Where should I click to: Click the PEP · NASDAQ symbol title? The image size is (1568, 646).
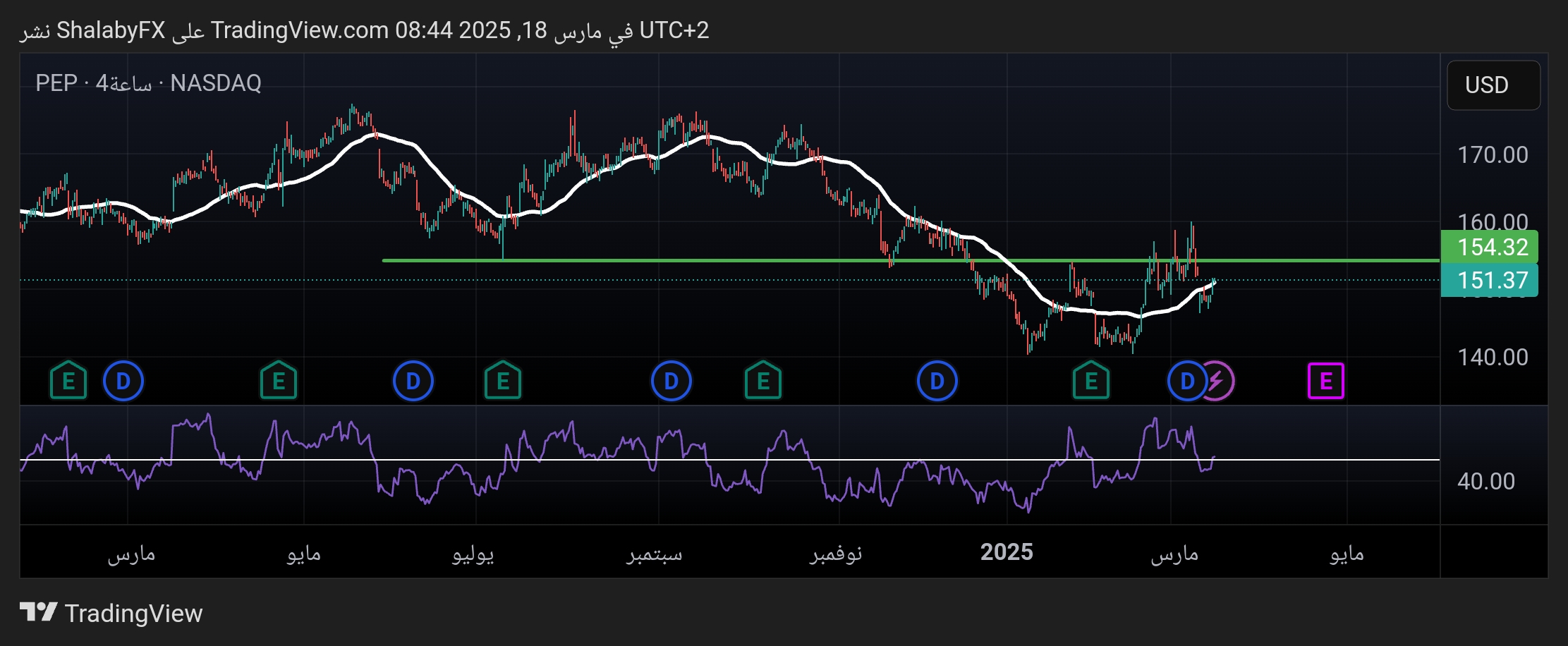(149, 83)
